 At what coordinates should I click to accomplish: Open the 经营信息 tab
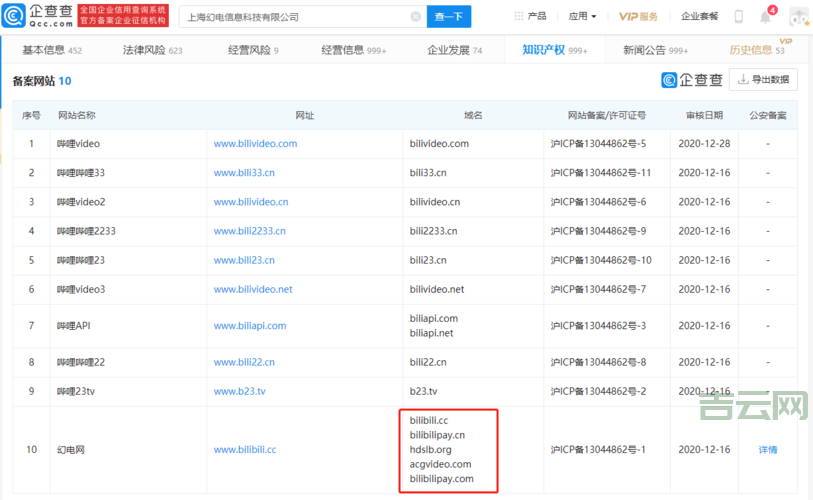pos(353,50)
